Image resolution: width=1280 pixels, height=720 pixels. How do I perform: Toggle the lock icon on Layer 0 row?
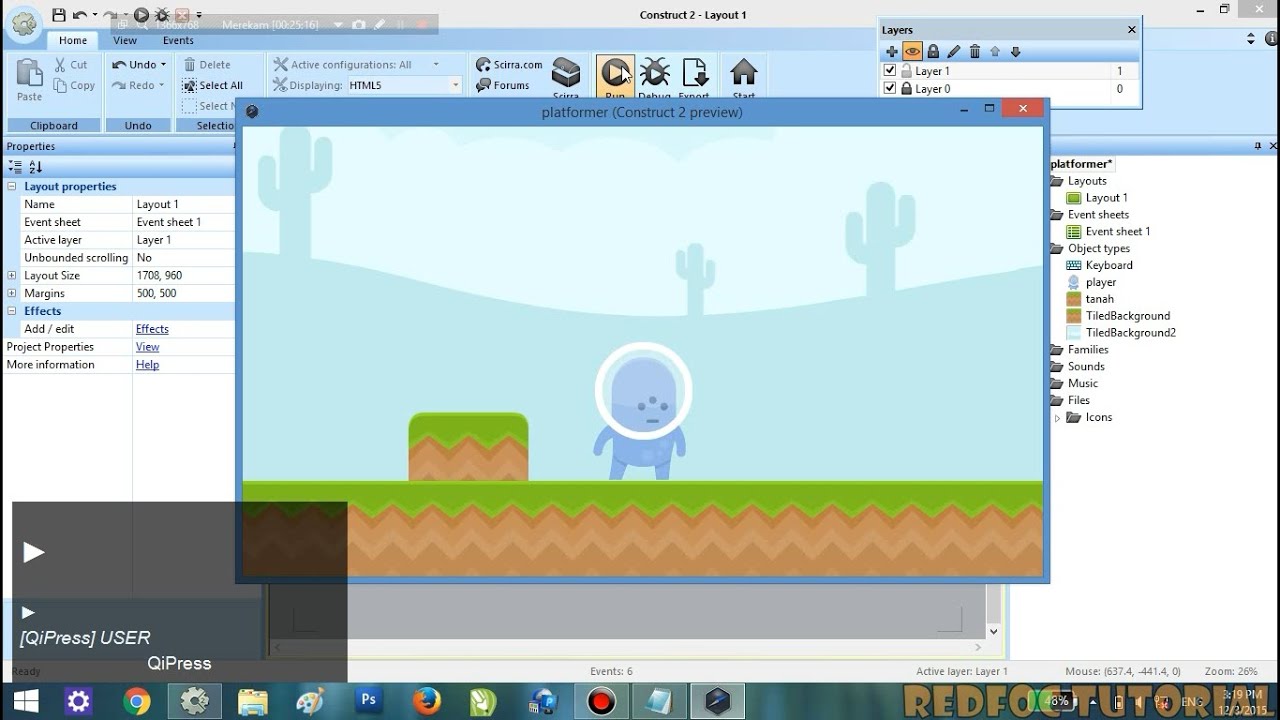[906, 89]
